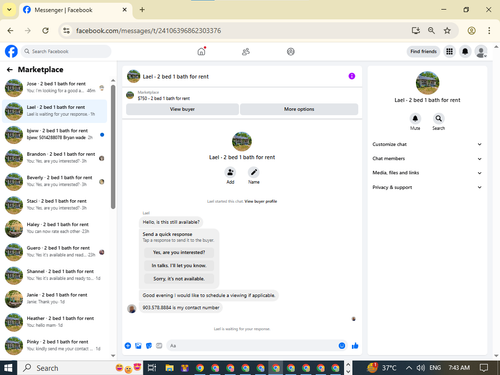Expand Customize chat section

427,144
